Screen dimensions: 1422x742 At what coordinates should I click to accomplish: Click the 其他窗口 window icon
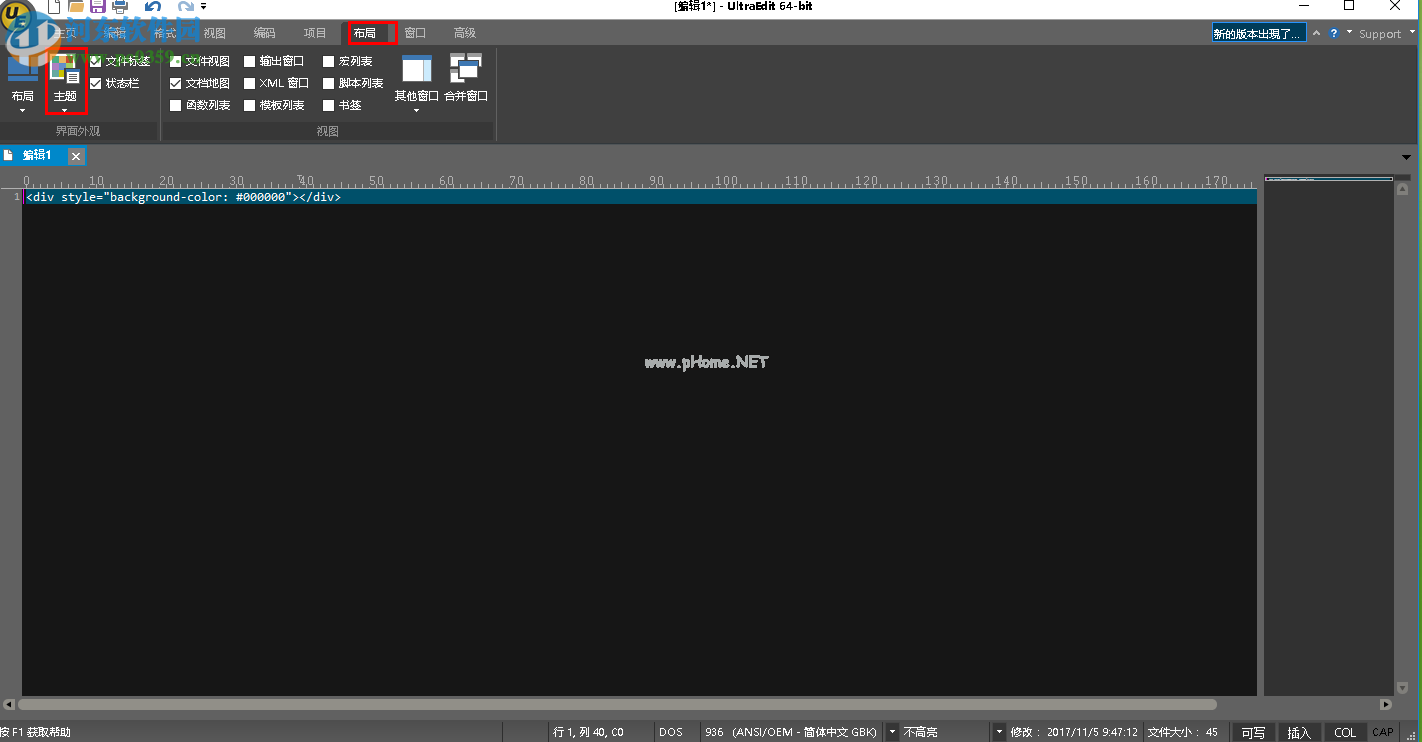[416, 69]
